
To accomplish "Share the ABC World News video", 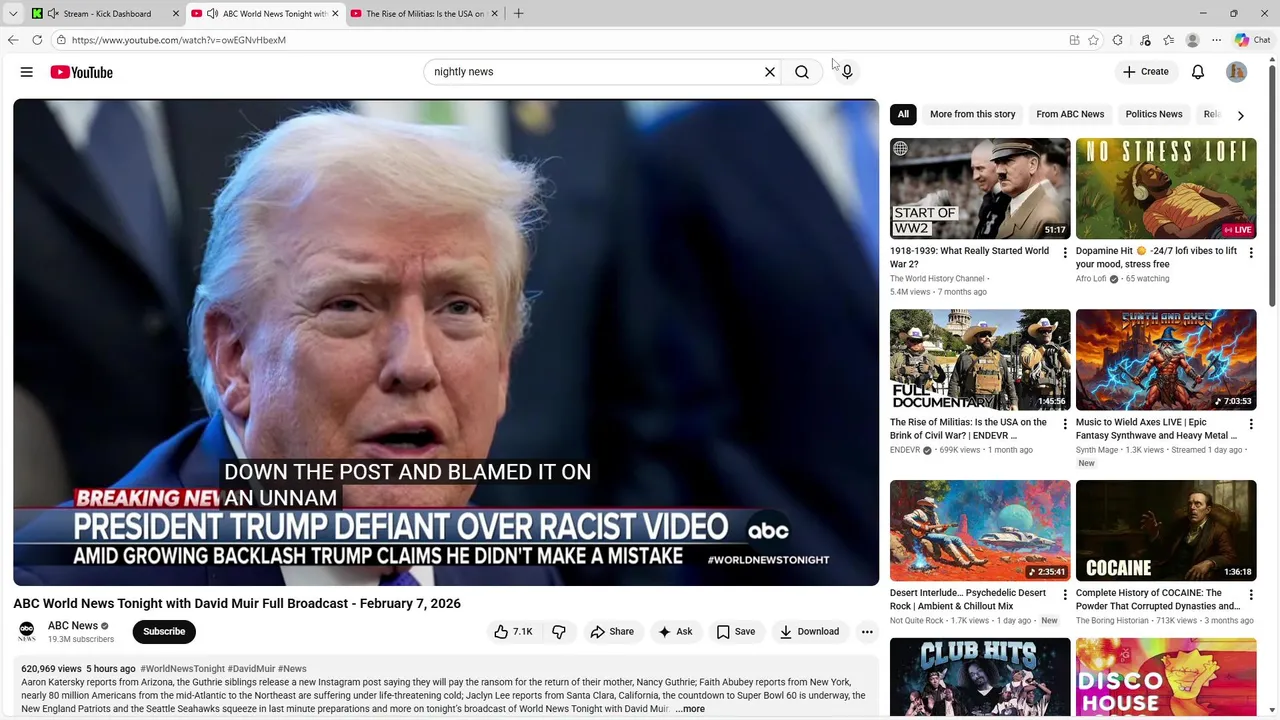I will pos(612,631).
